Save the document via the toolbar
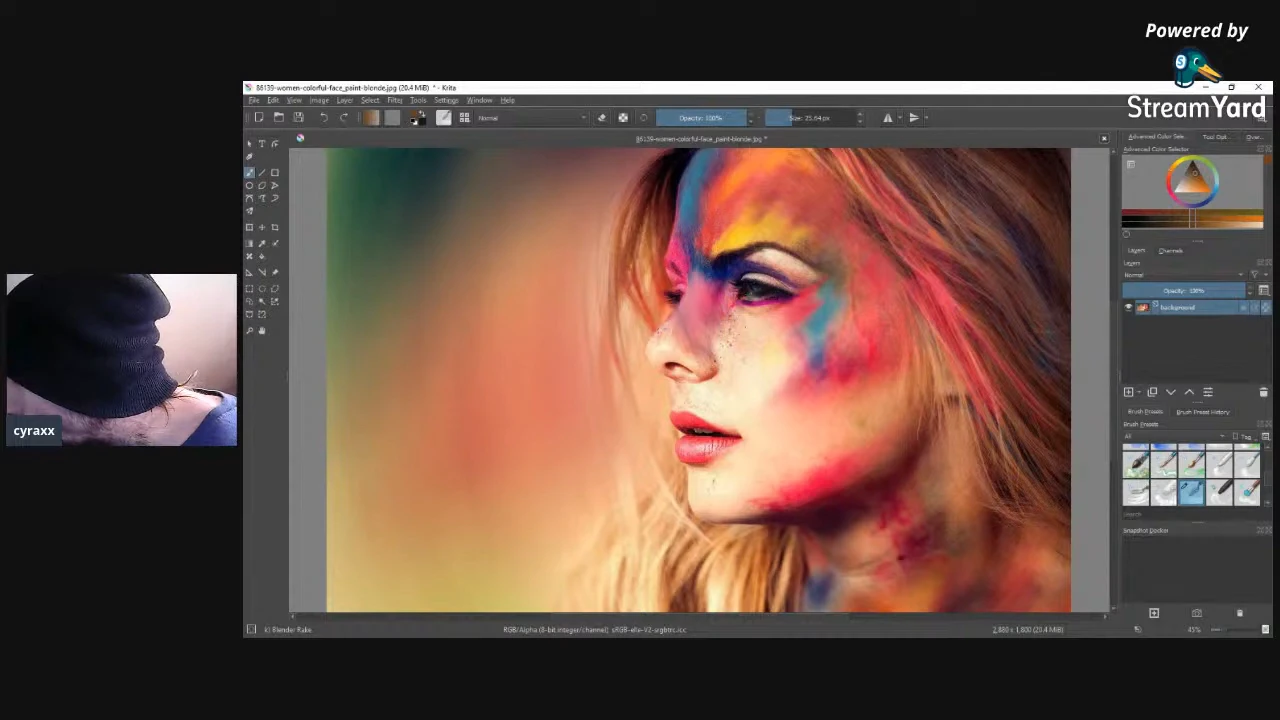 click(298, 118)
